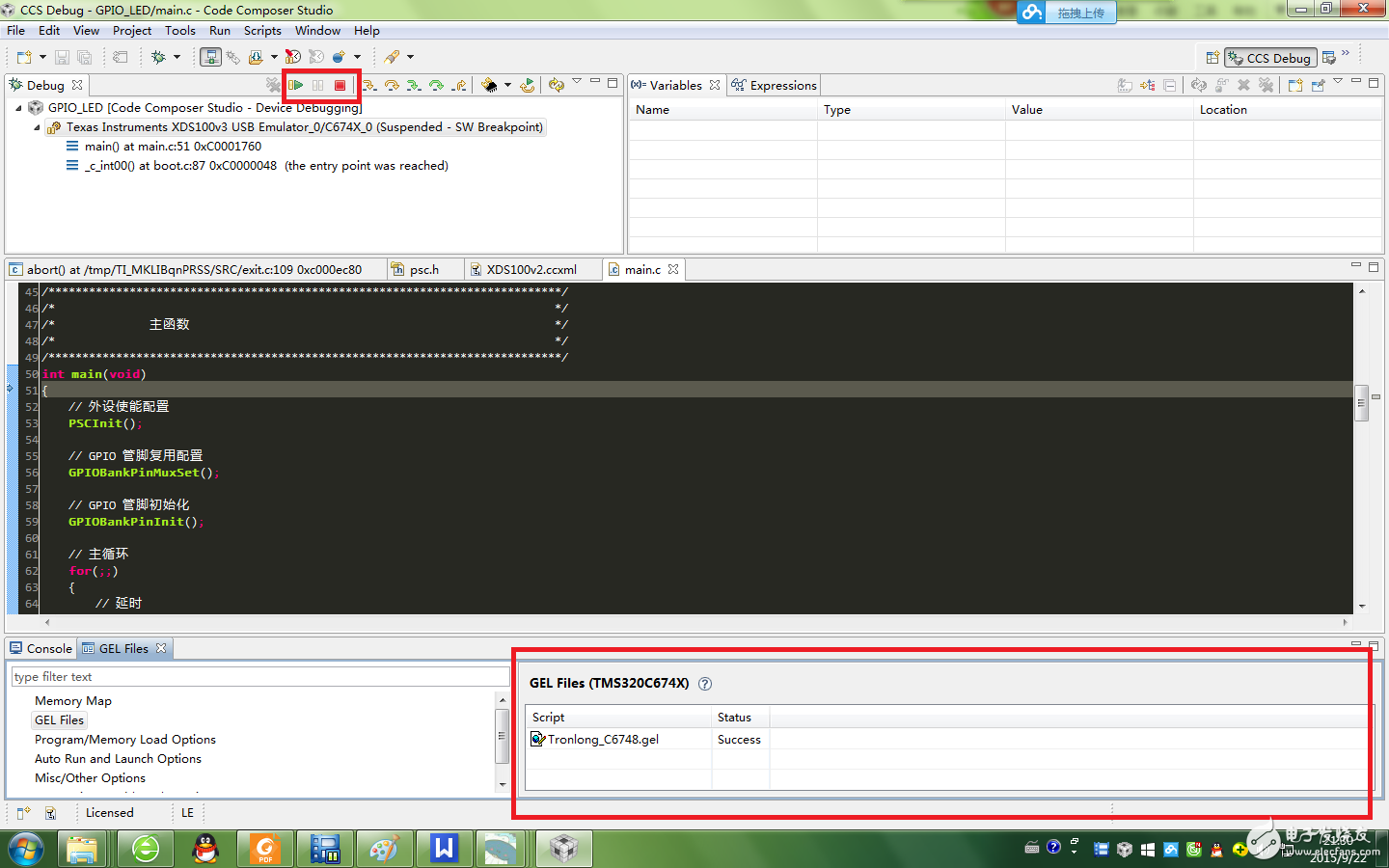This screenshot has width=1389, height=868.
Task: Click the Resume button in Debug toolbar
Action: click(x=297, y=85)
